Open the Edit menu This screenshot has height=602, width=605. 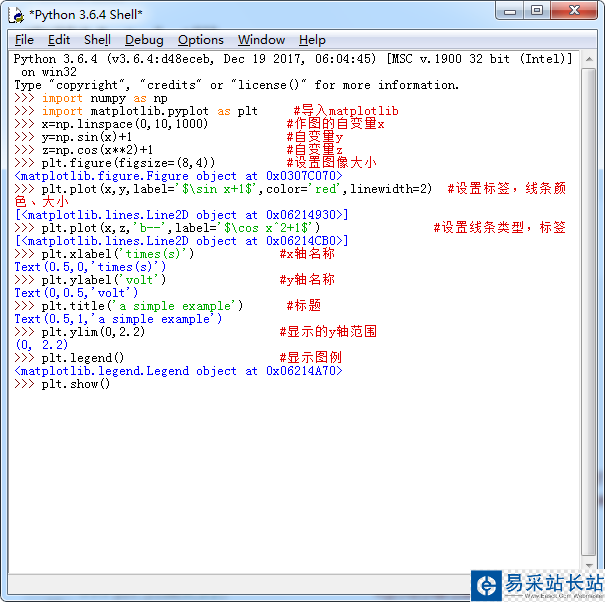click(x=59, y=40)
